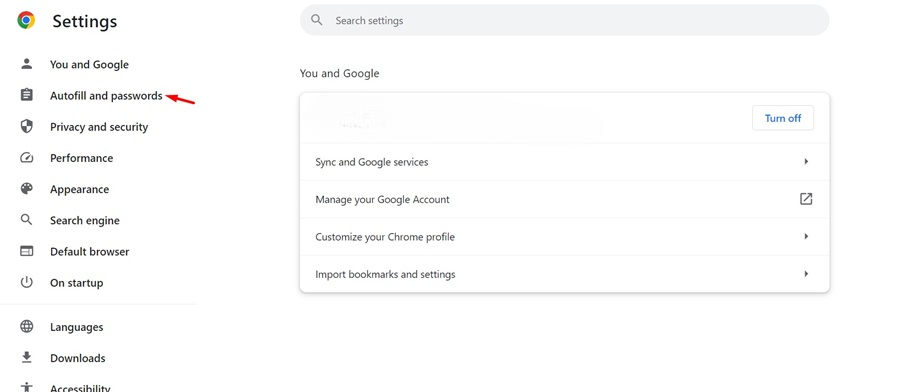Expand Sync and Google services arrow
This screenshot has width=900, height=392.
806,162
